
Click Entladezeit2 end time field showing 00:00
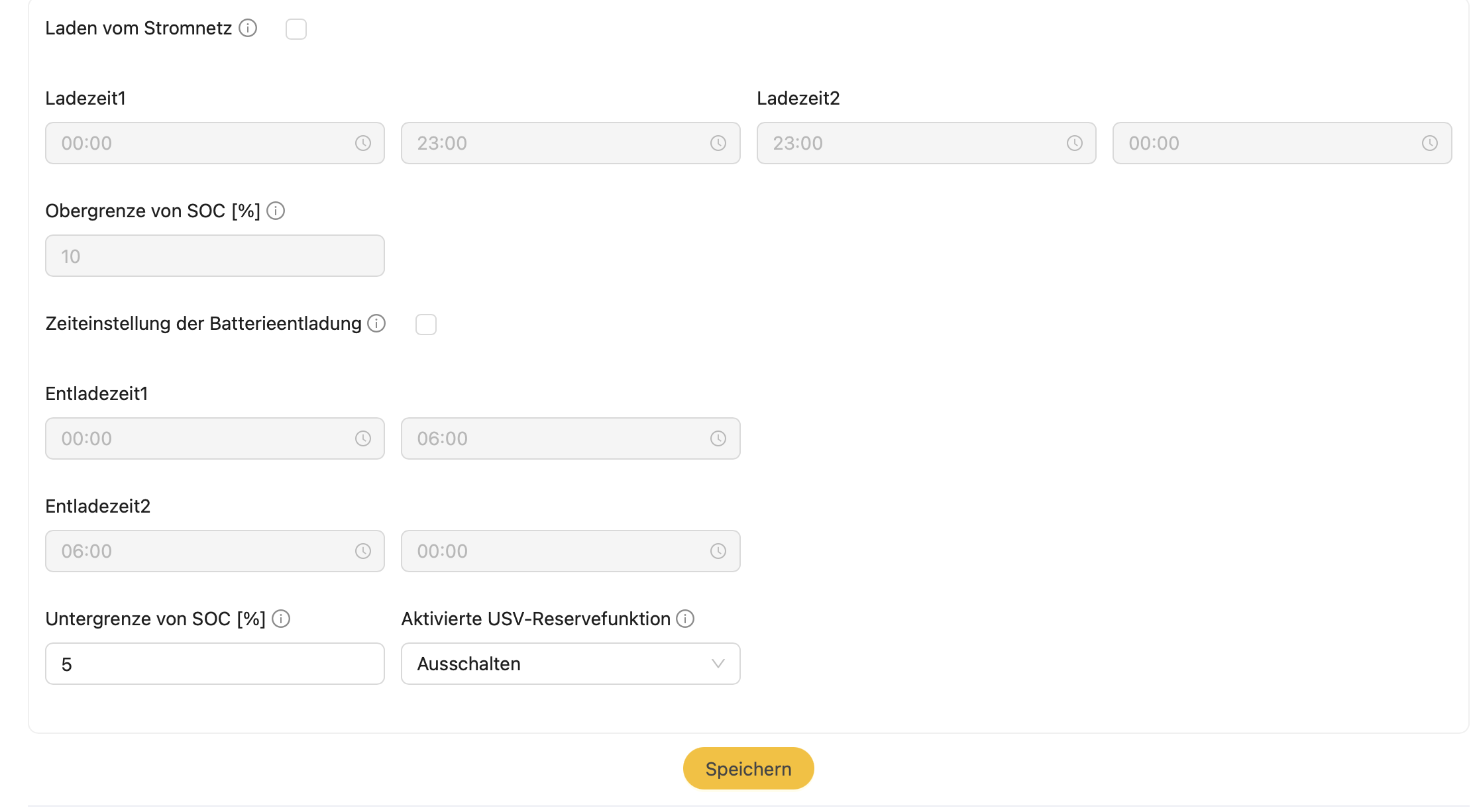click(x=557, y=551)
